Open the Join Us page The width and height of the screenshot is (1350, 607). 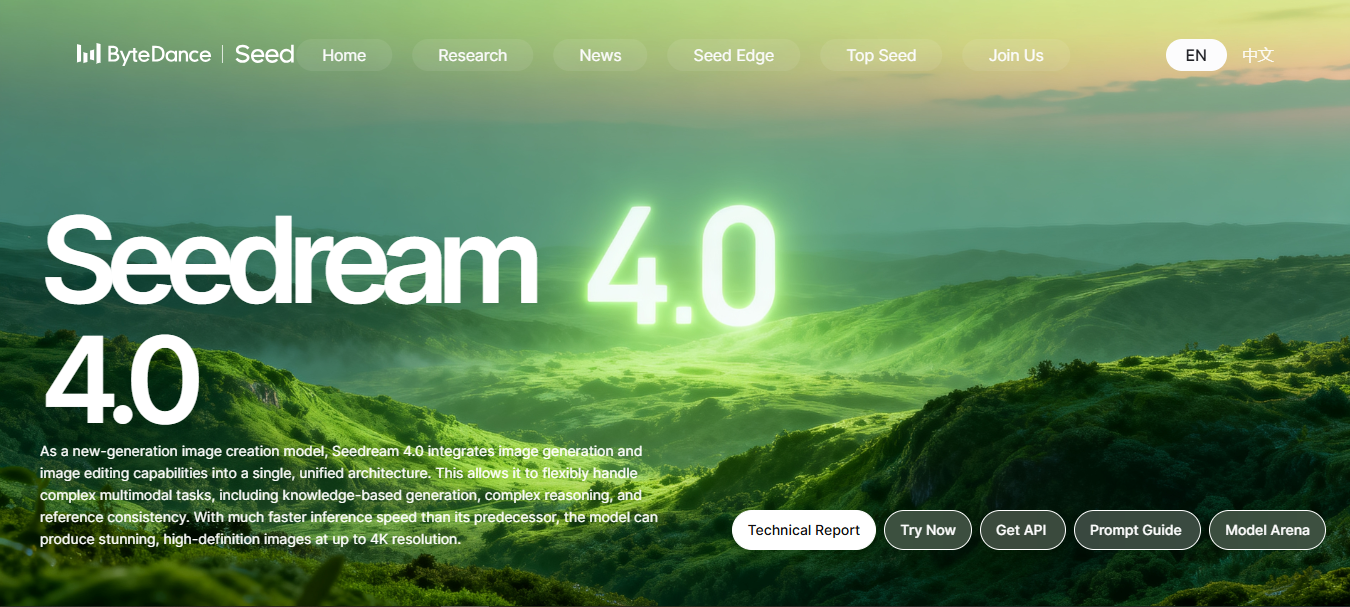point(1015,55)
